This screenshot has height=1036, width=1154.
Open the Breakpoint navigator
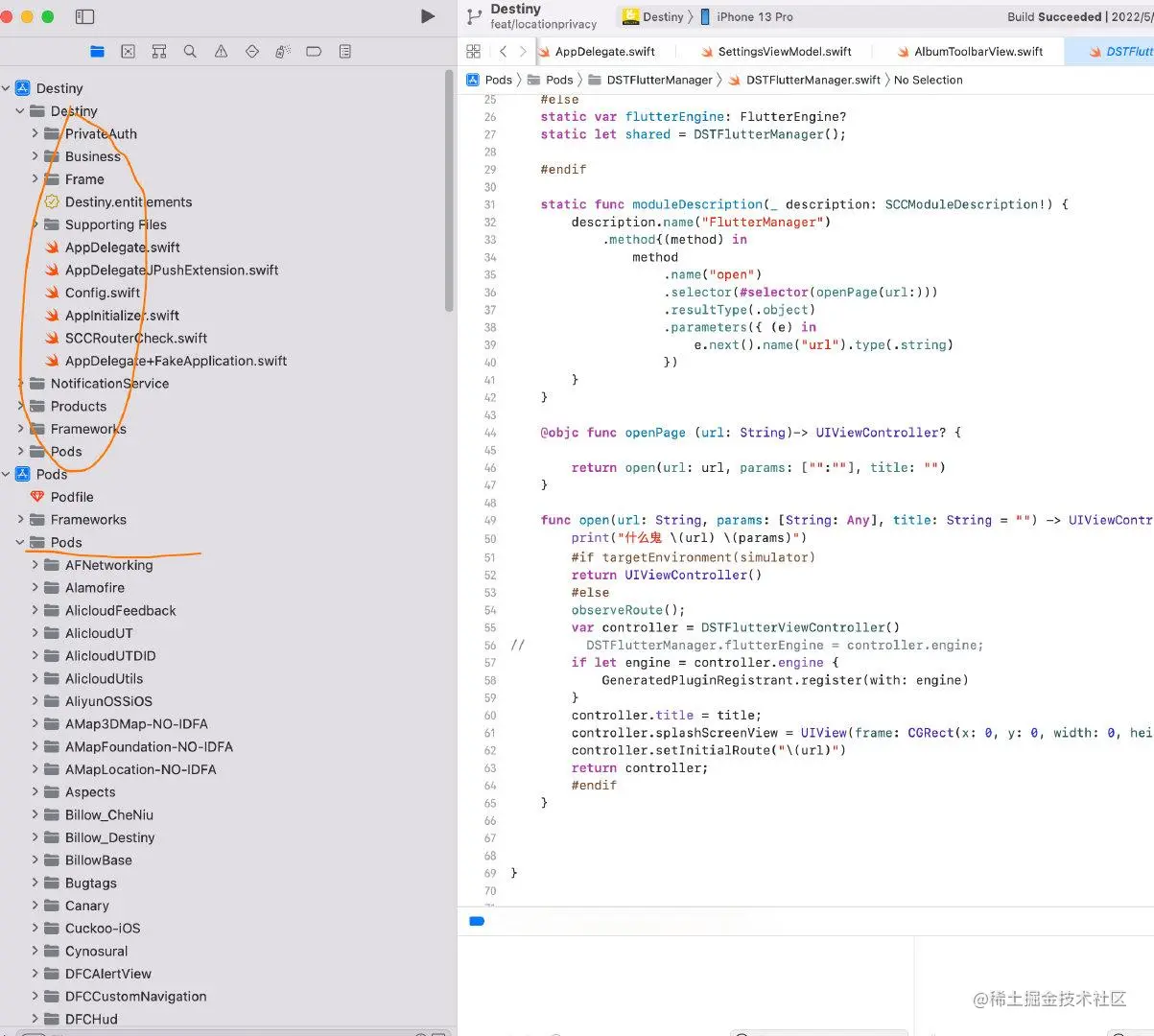[x=314, y=52]
